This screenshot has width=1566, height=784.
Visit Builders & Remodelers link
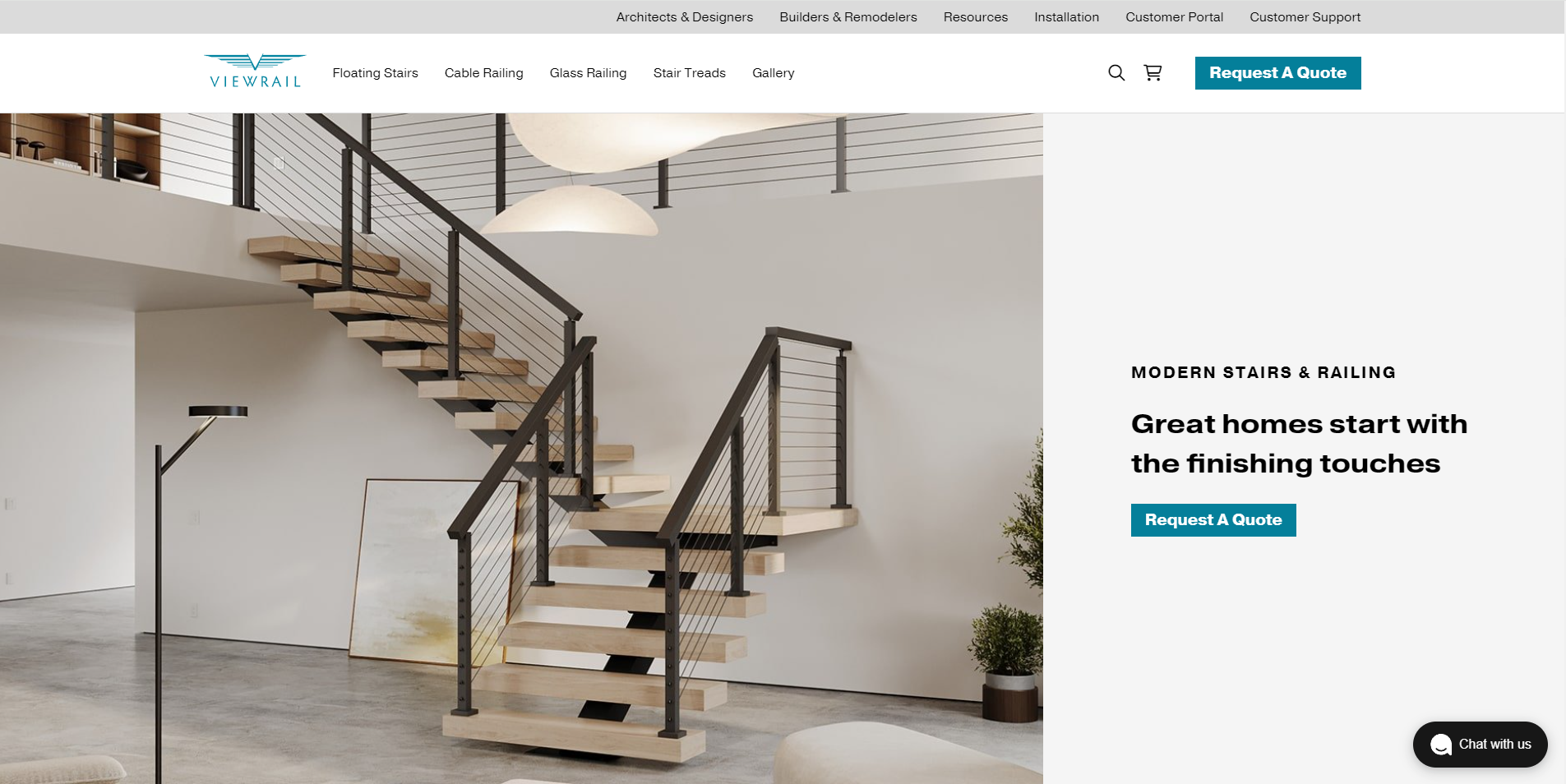pos(848,17)
